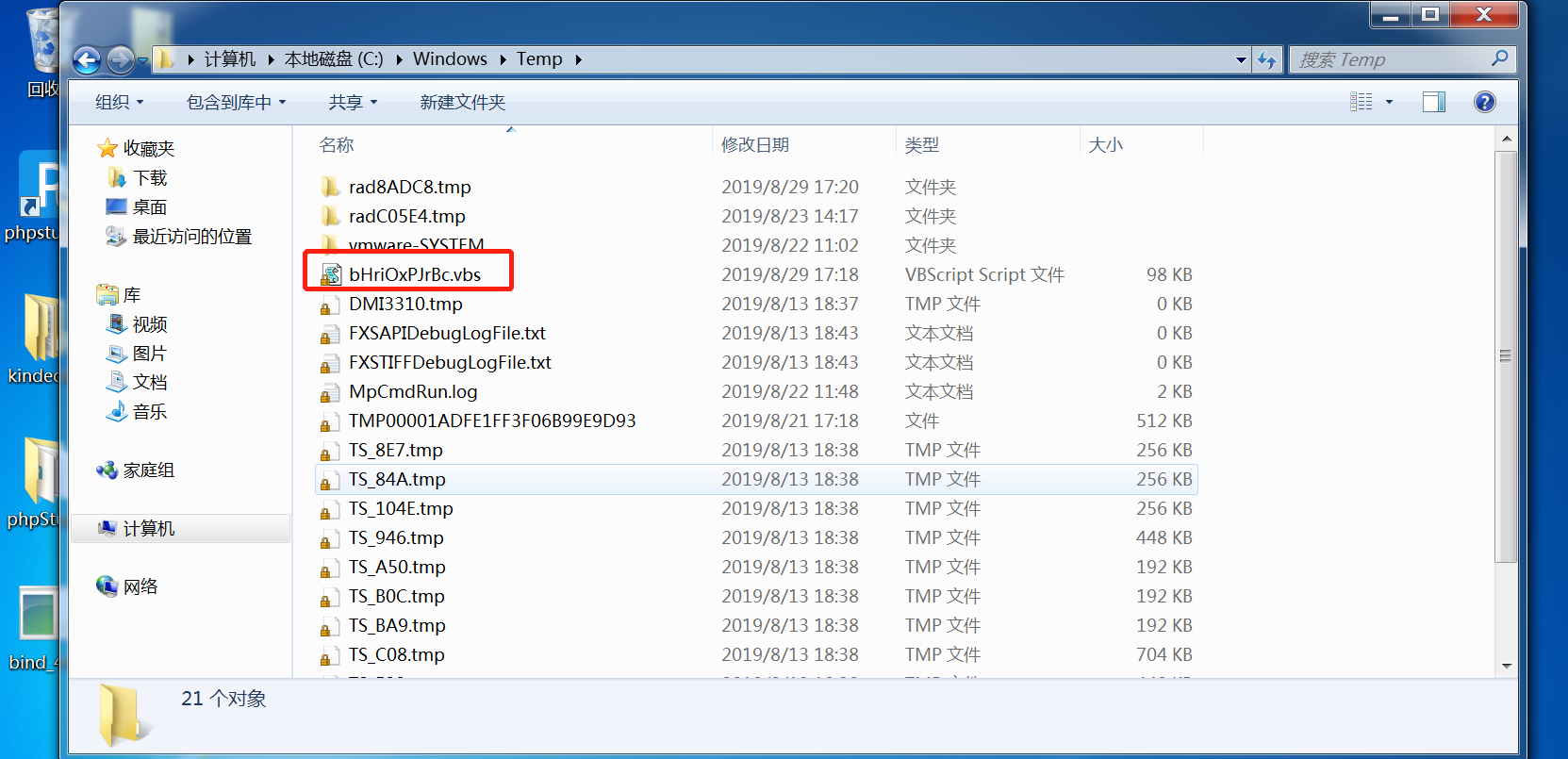Click the search magnifier icon
The width and height of the screenshot is (1568, 759).
(1499, 59)
